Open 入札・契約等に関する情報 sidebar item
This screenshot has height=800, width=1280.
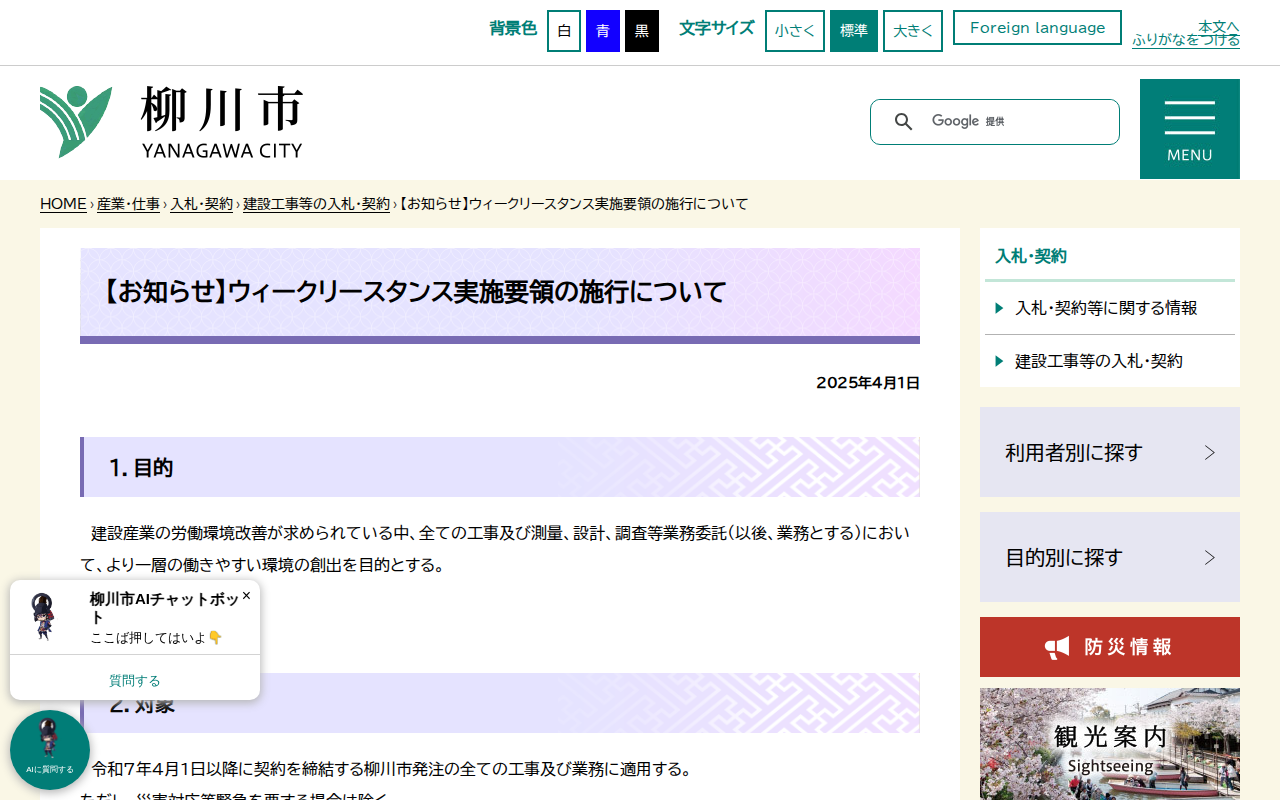click(x=1110, y=308)
